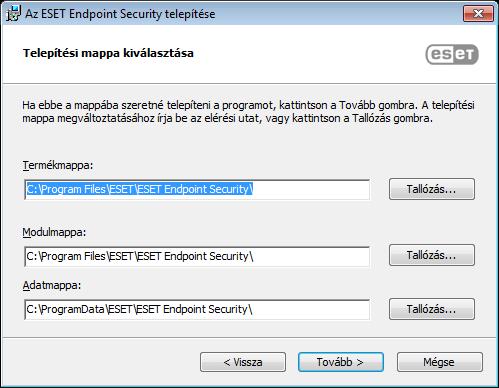
Task: Browse for Adatmappa folder with Tallózás
Action: coord(432,309)
